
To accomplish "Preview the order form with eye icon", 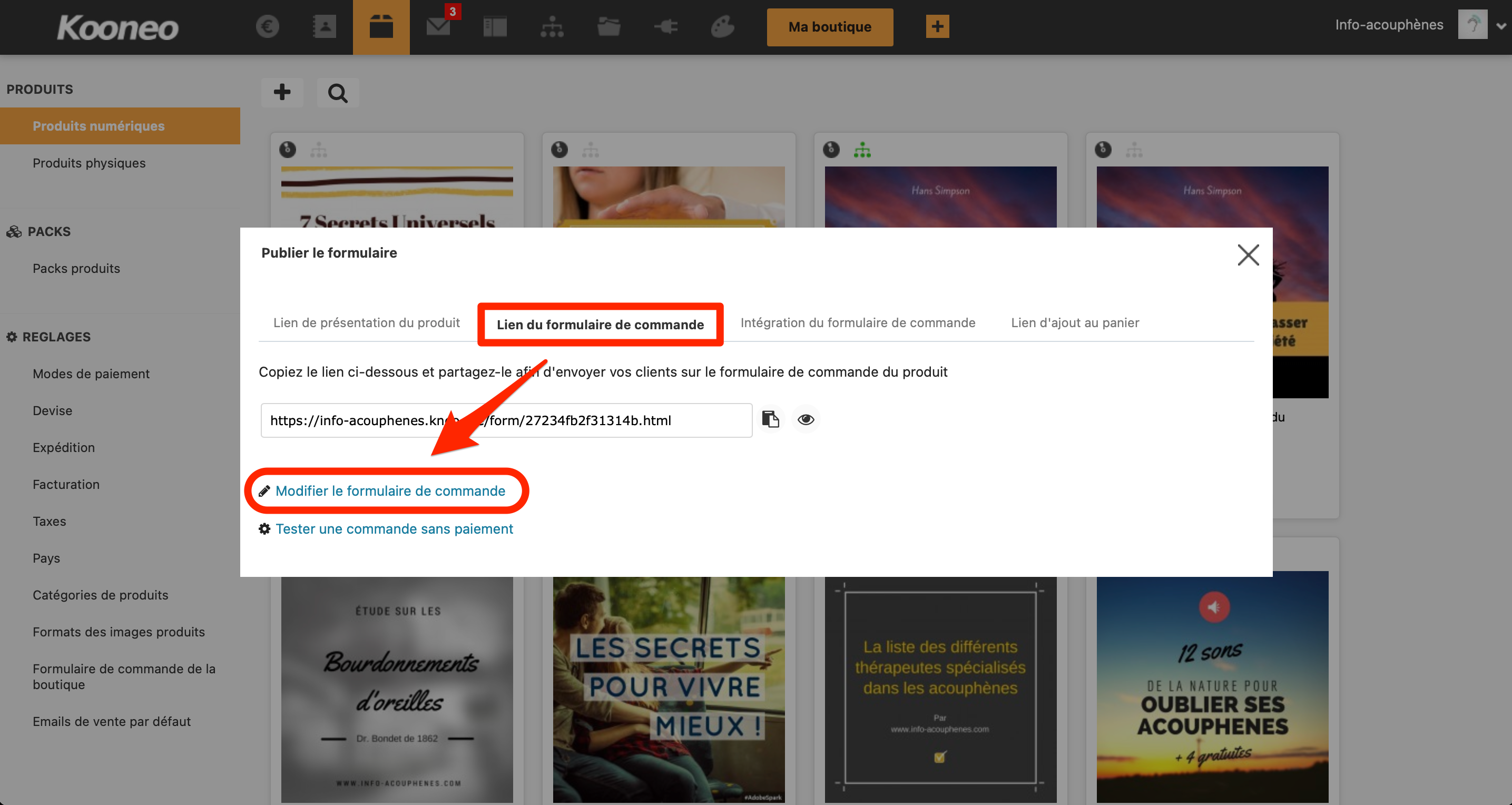I will click(806, 419).
